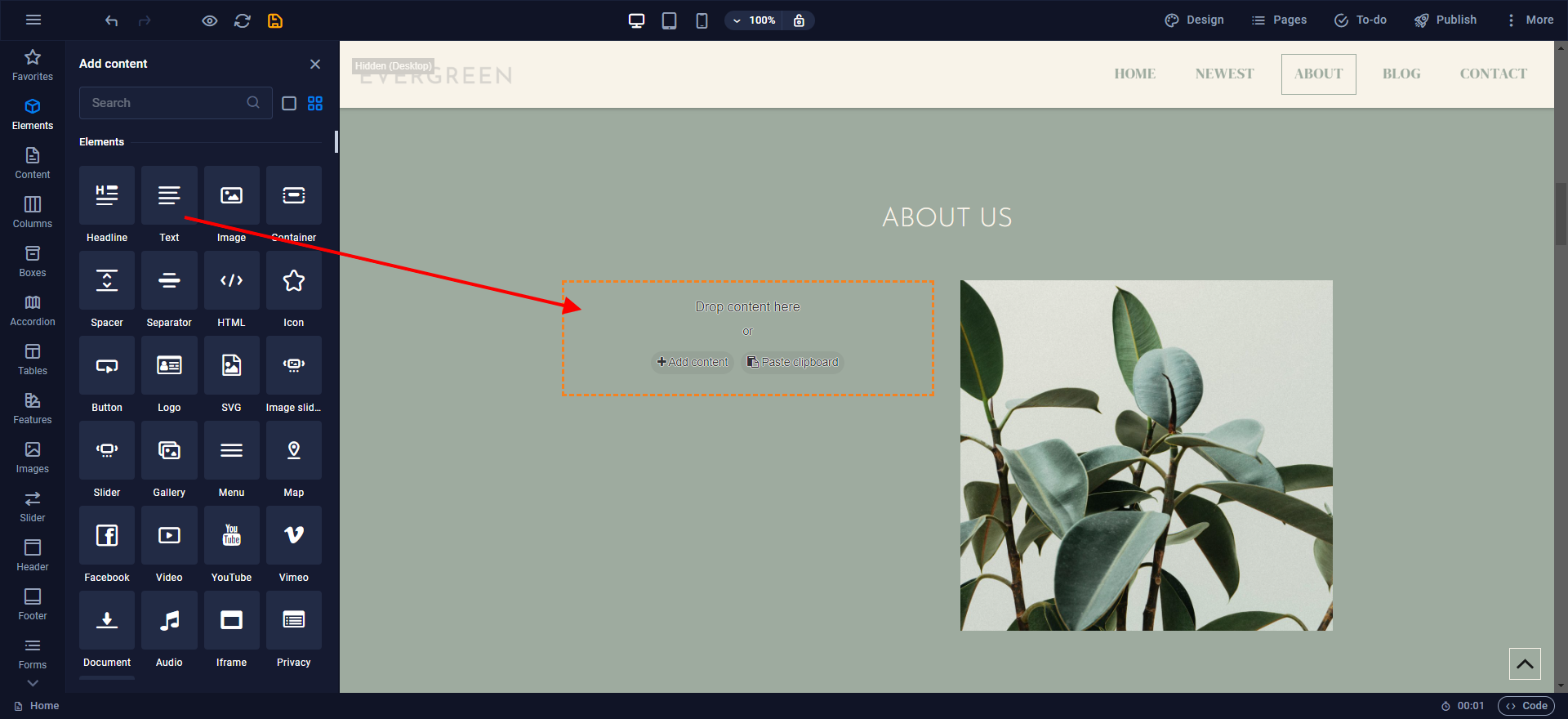Open the Columns sidebar tab

pyautogui.click(x=33, y=212)
